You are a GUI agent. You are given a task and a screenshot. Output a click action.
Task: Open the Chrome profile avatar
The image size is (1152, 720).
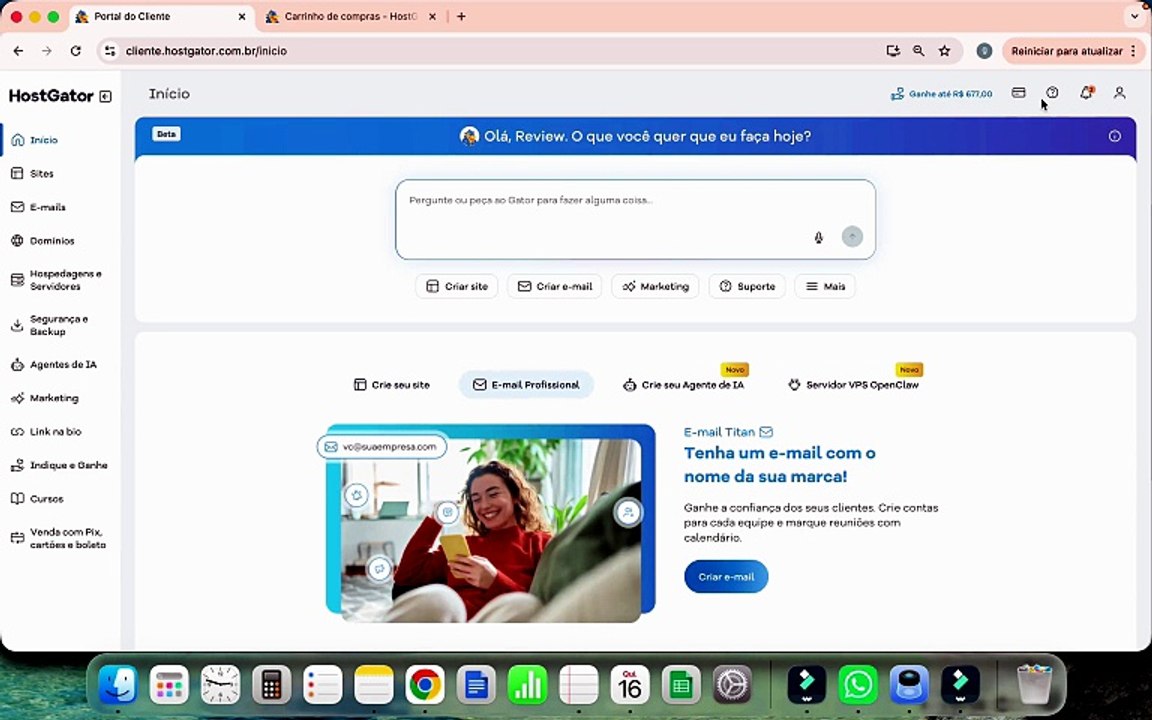pos(984,51)
